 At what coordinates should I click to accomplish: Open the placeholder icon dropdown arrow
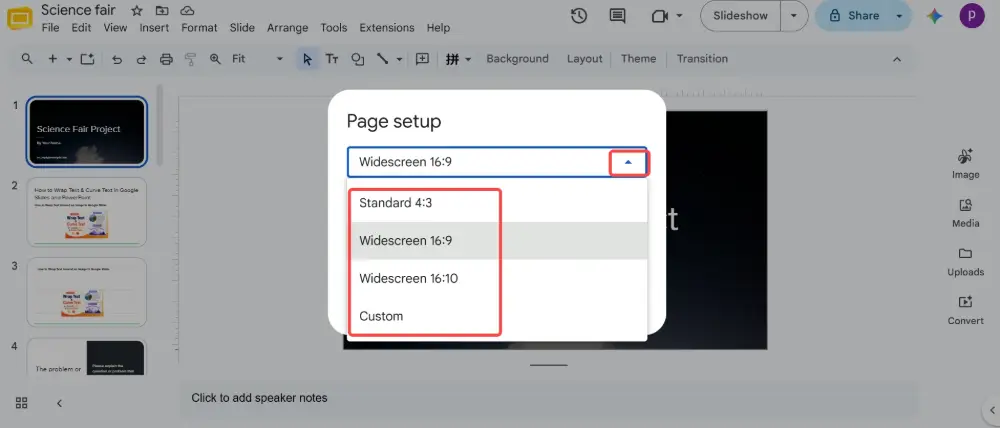(x=468, y=59)
